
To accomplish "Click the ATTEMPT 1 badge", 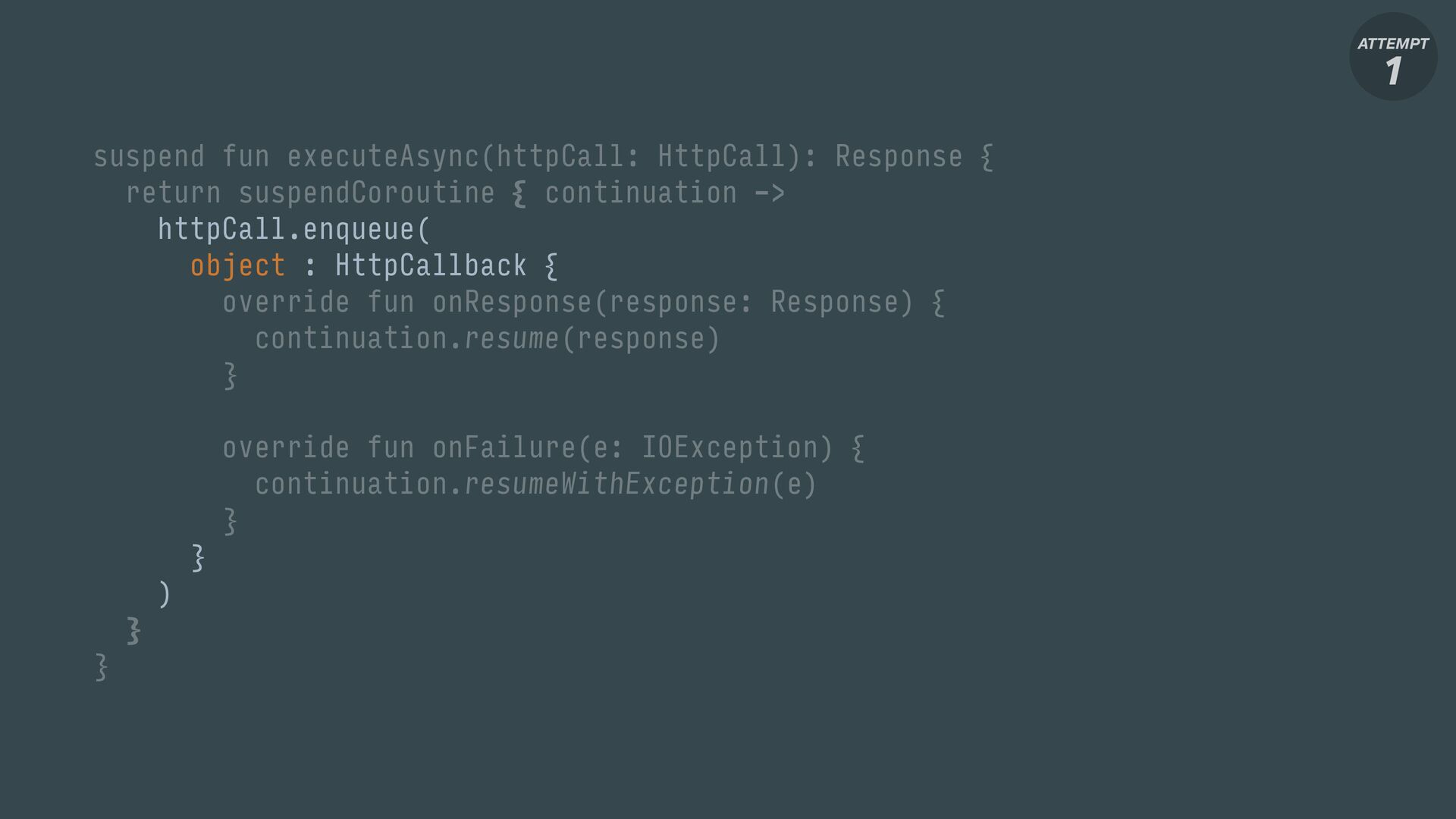I will click(x=1393, y=57).
